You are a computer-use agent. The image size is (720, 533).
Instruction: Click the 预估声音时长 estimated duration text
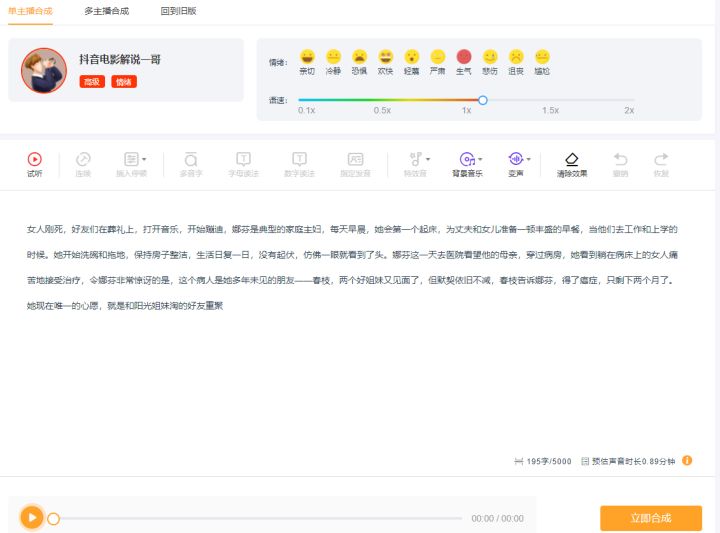[x=633, y=461]
